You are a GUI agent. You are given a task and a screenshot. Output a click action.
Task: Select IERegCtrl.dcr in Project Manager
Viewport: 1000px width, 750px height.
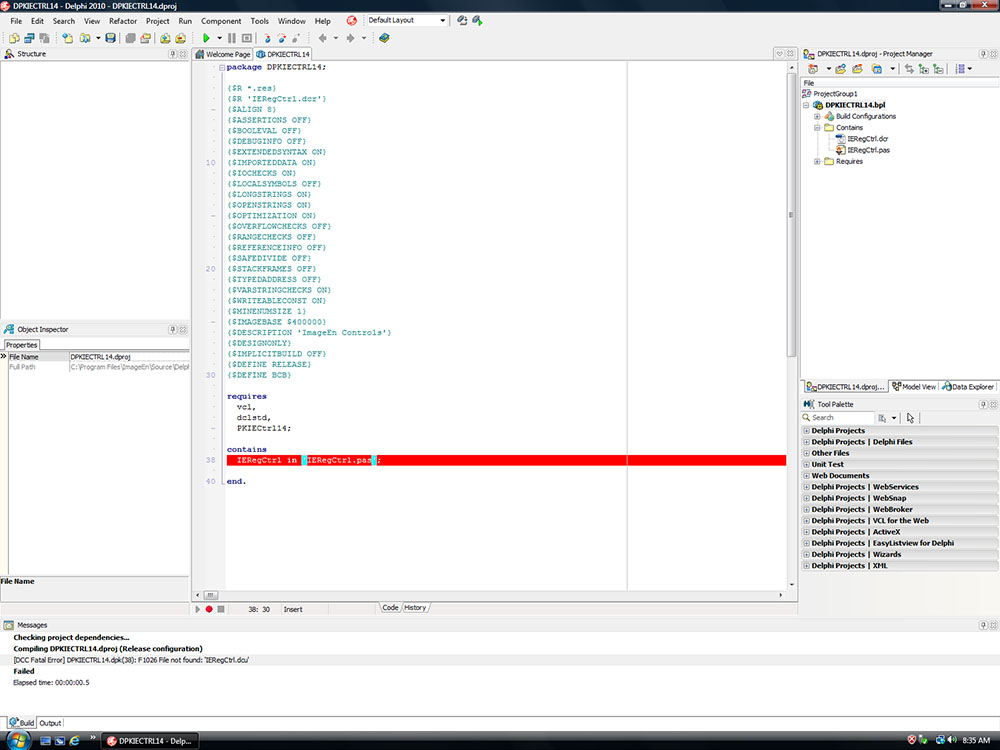click(867, 139)
